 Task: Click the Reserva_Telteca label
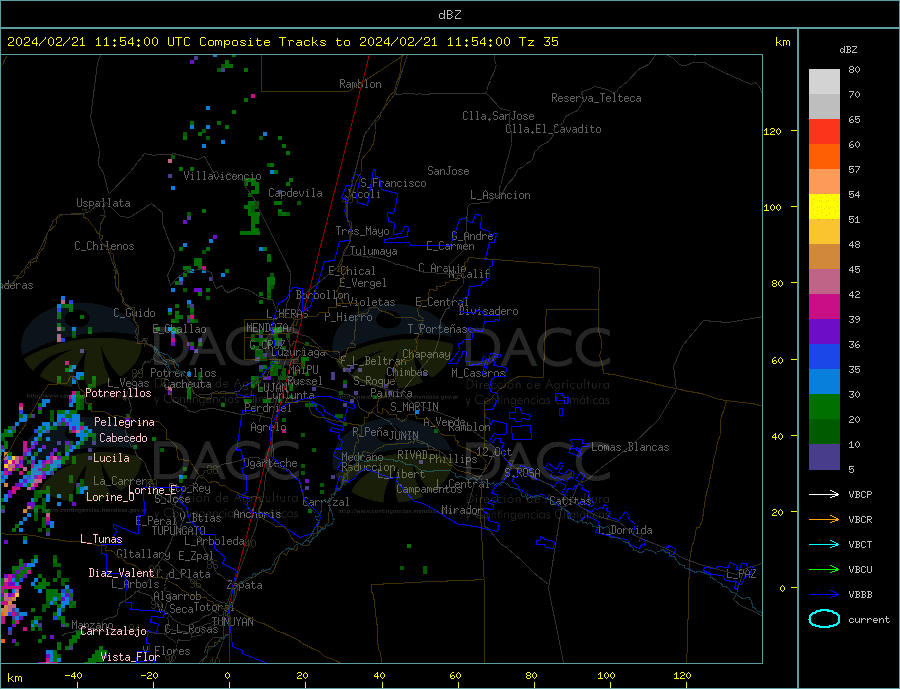point(596,98)
